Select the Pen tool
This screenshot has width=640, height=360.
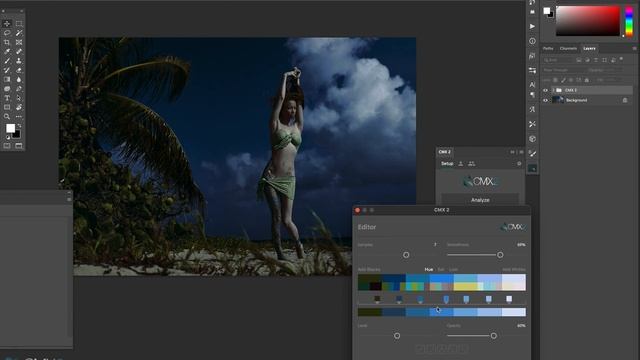pos(19,89)
